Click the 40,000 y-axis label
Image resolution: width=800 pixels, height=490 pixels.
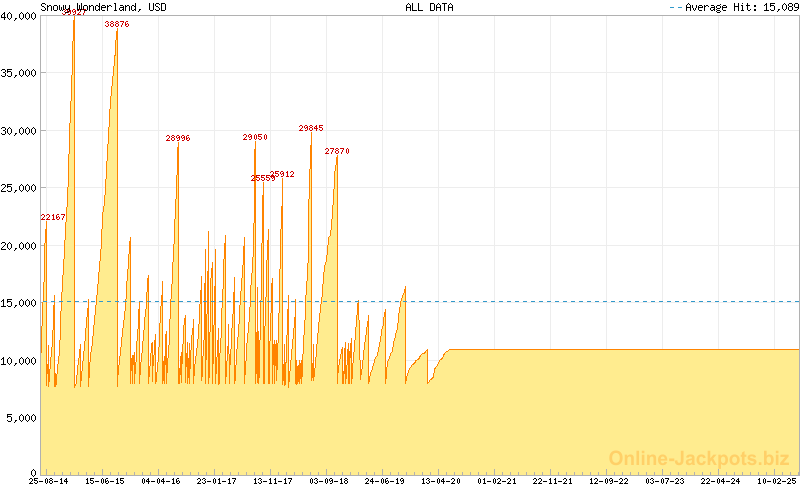tap(19, 15)
